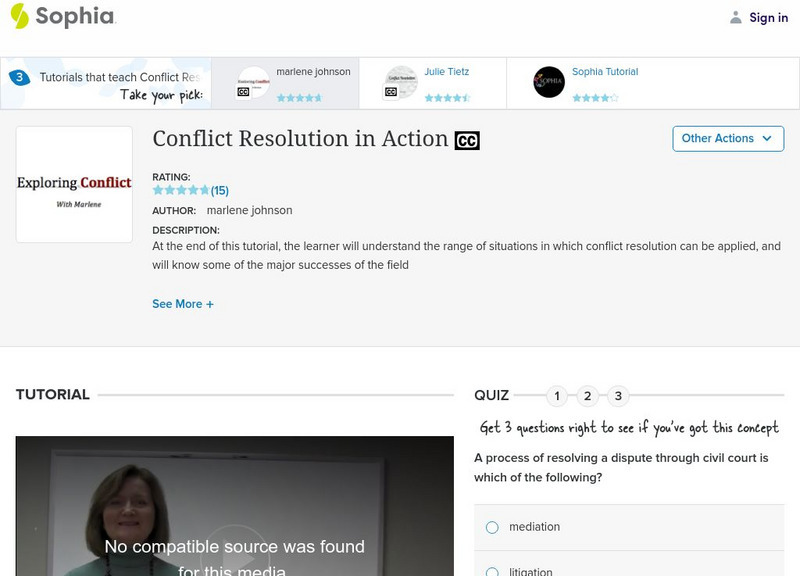Viewport: 800px width, 576px height.
Task: Select the litigation answer option
Action: [x=629, y=566]
